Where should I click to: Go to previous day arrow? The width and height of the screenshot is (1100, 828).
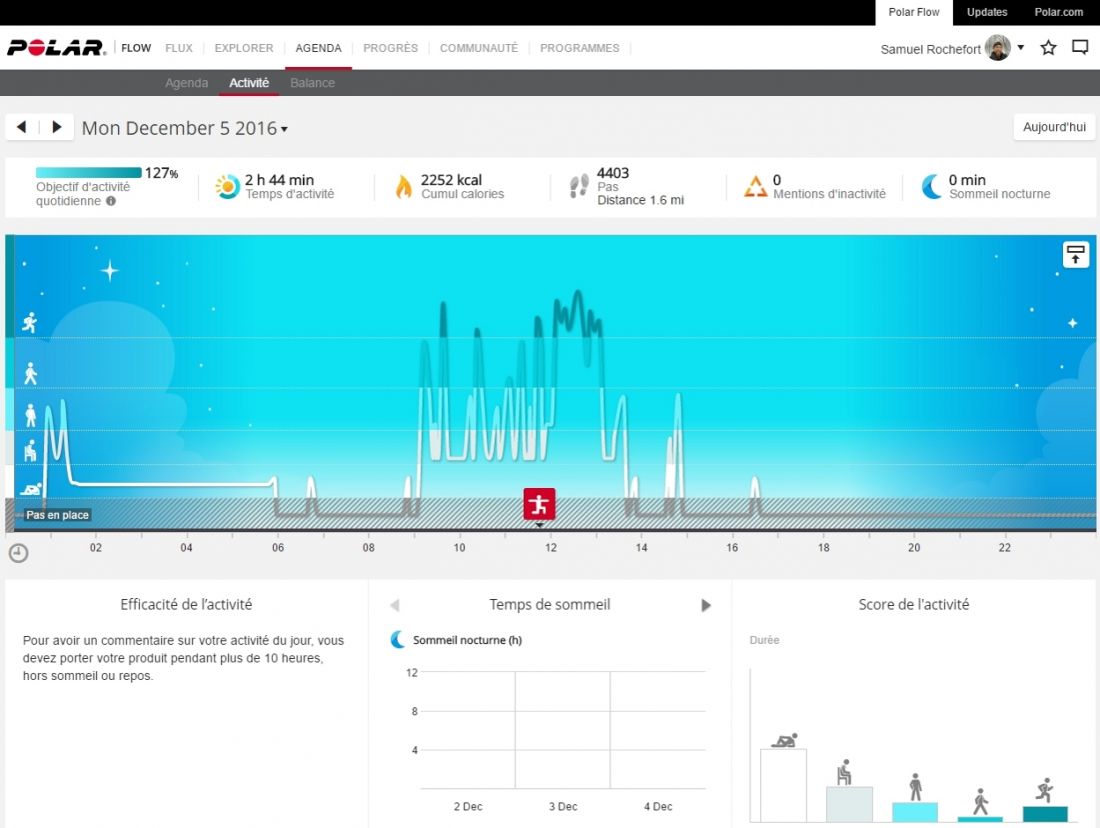pos(21,127)
